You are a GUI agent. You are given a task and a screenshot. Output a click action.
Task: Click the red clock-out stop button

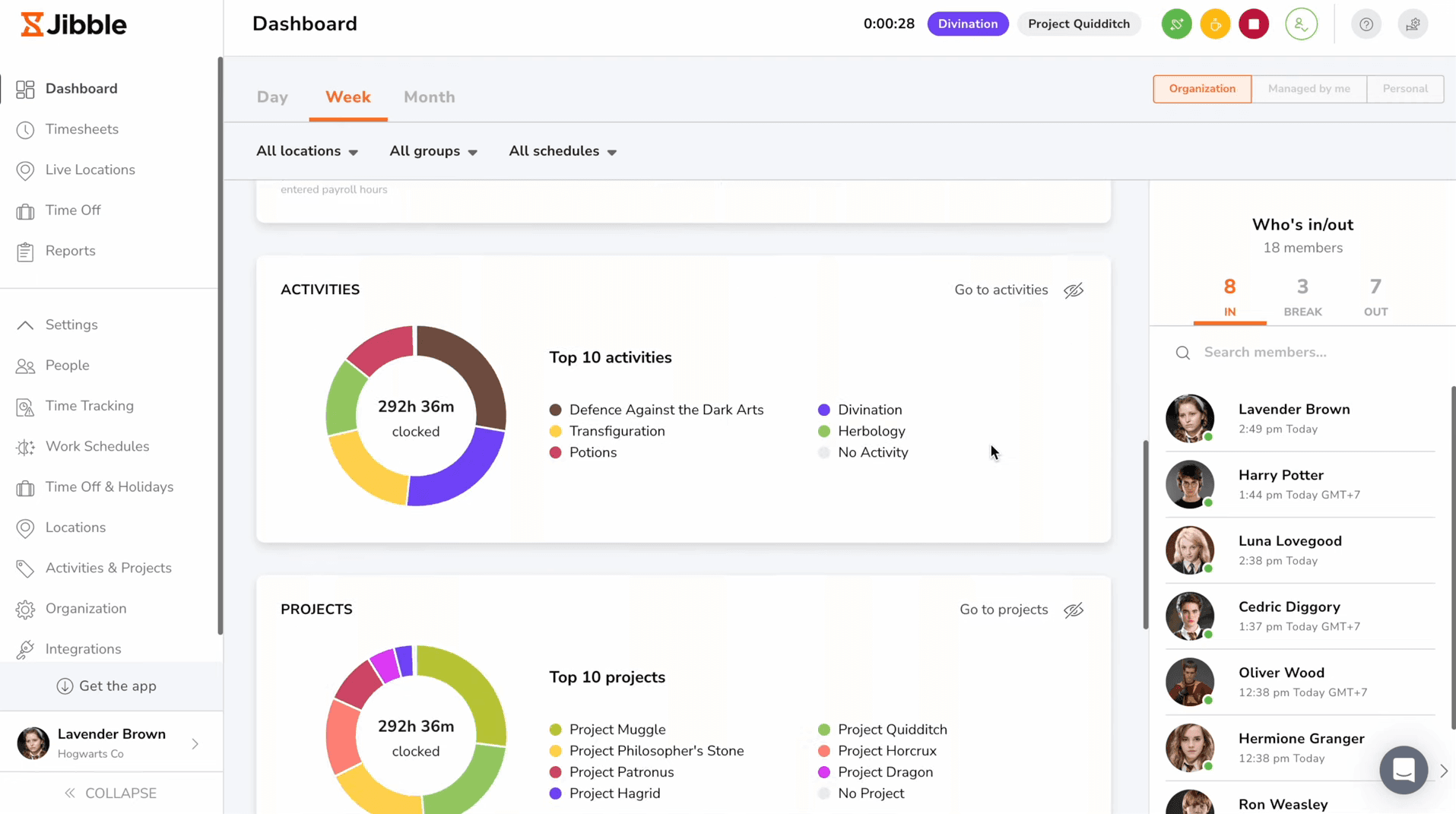(x=1254, y=24)
